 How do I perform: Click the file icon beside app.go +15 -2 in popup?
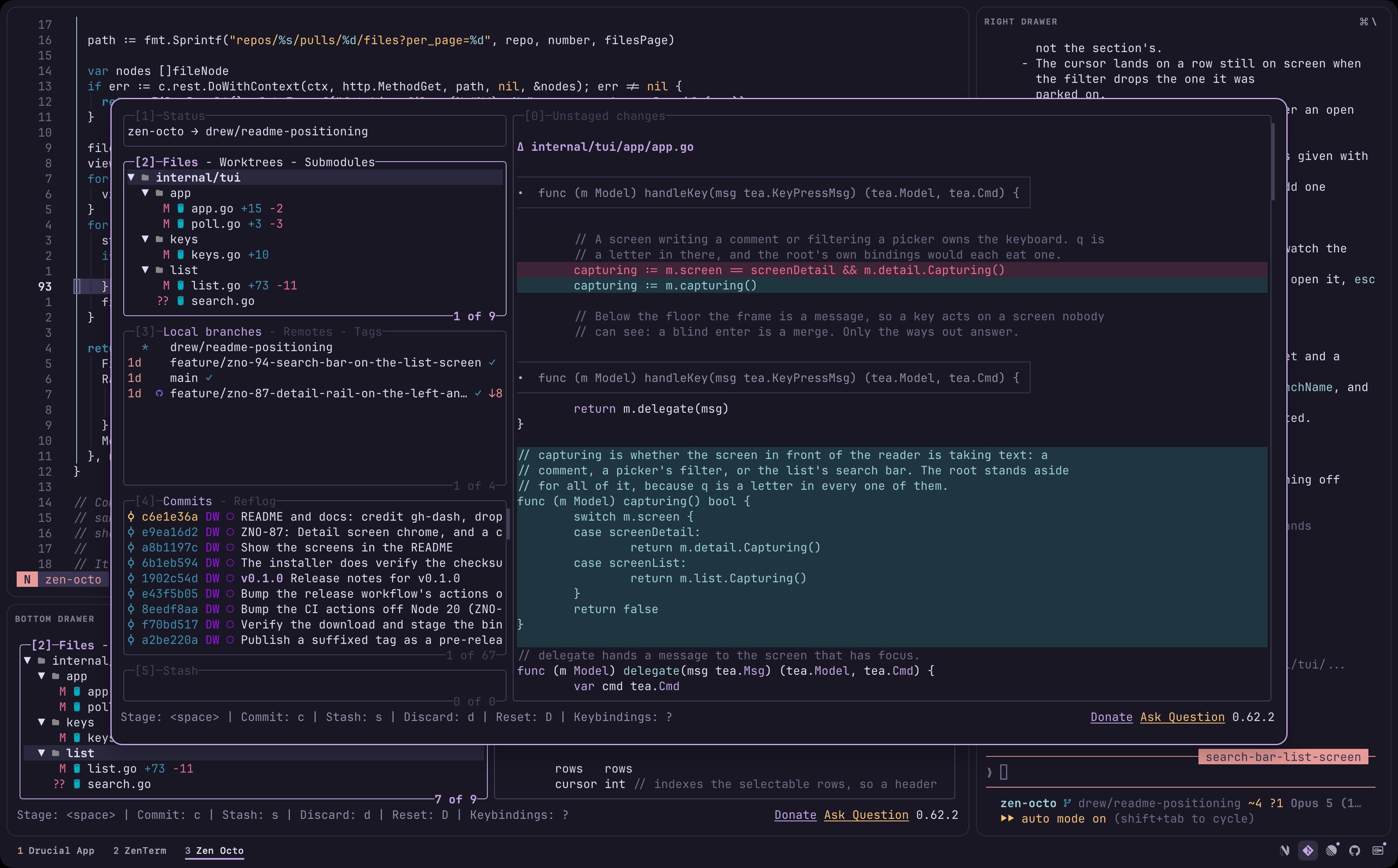(x=180, y=208)
